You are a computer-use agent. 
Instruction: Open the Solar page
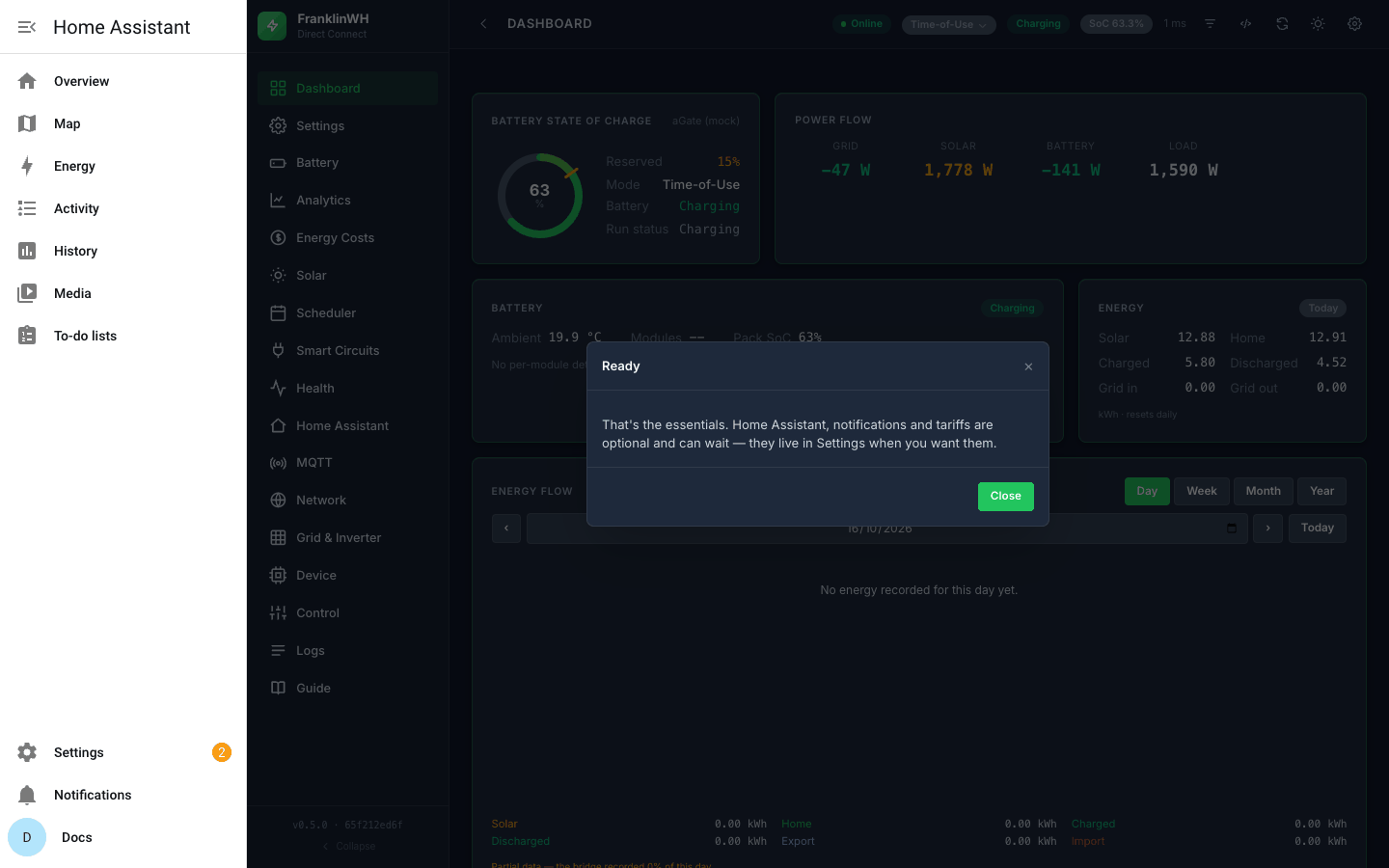(347, 276)
